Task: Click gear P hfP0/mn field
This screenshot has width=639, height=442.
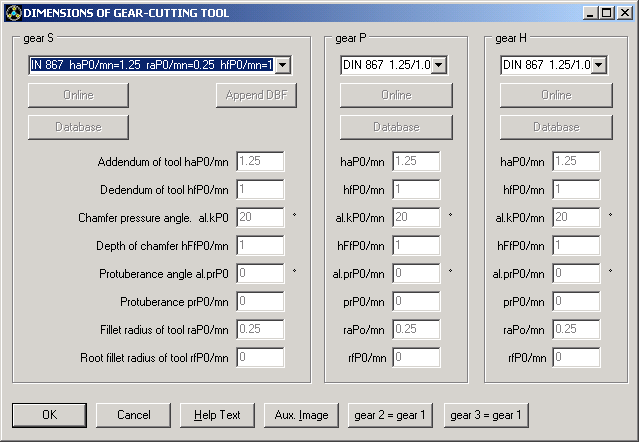Action: [416, 189]
